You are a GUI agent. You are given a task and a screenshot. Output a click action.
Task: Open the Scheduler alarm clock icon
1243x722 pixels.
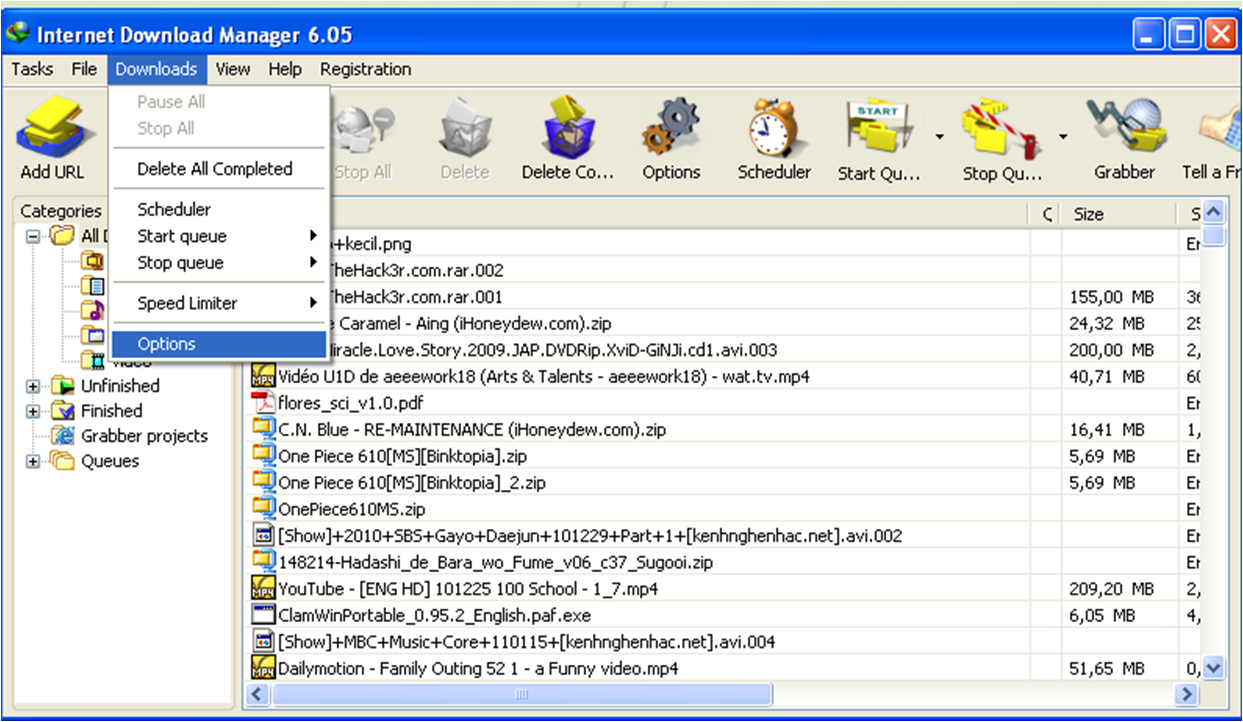pos(774,128)
